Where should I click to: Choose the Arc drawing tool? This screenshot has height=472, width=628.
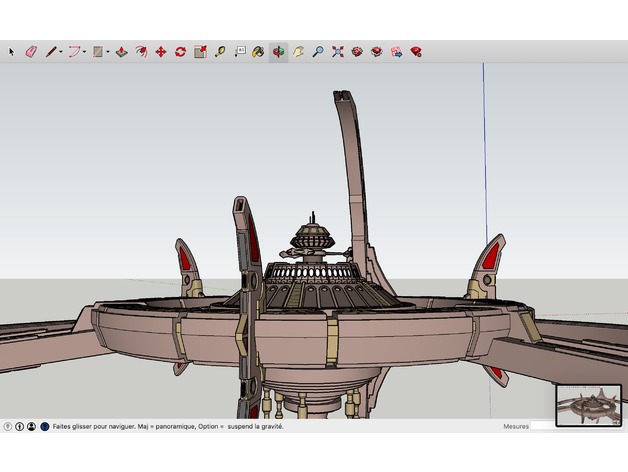point(74,51)
